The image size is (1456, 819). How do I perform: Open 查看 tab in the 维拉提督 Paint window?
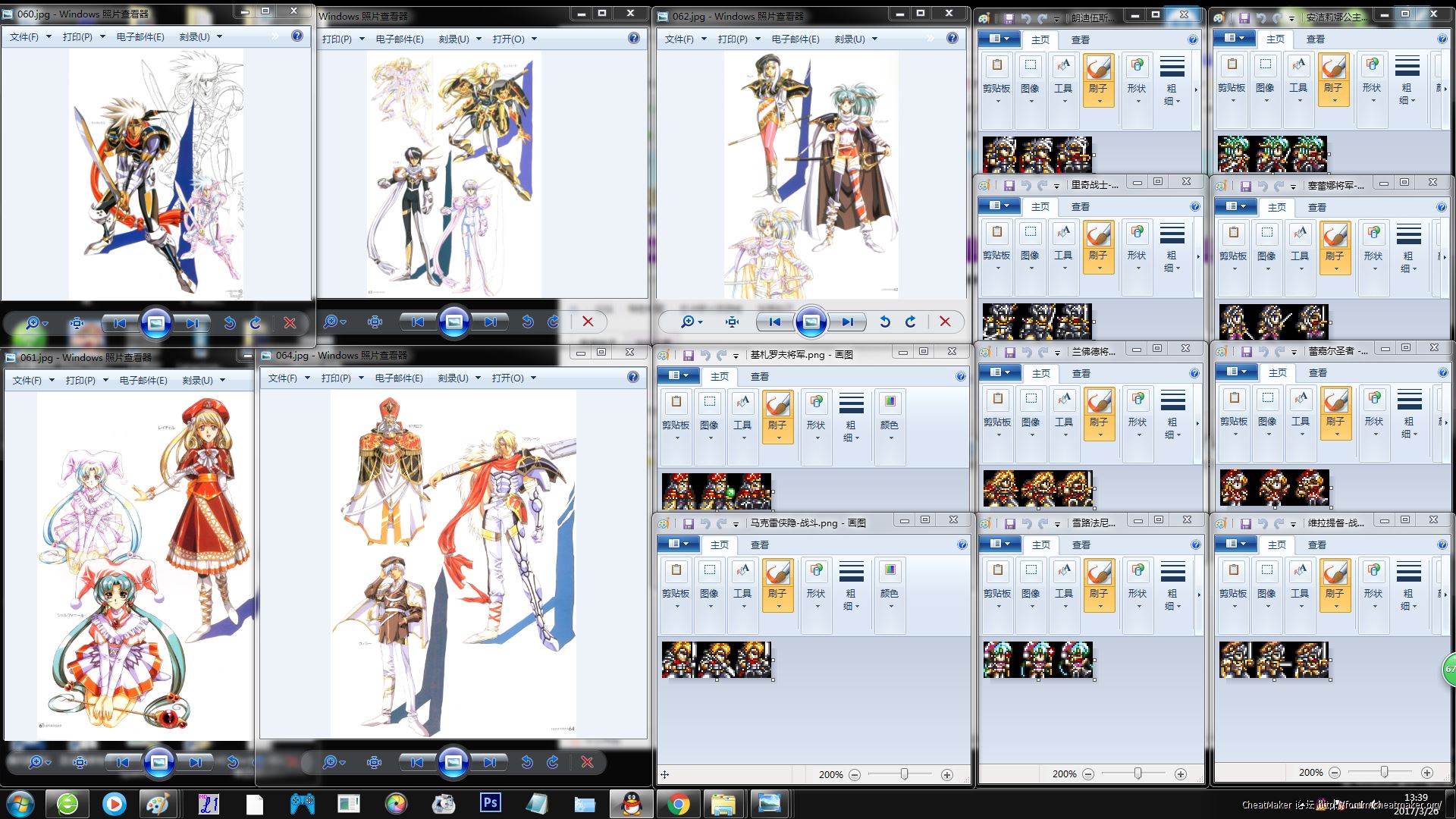(x=1317, y=544)
